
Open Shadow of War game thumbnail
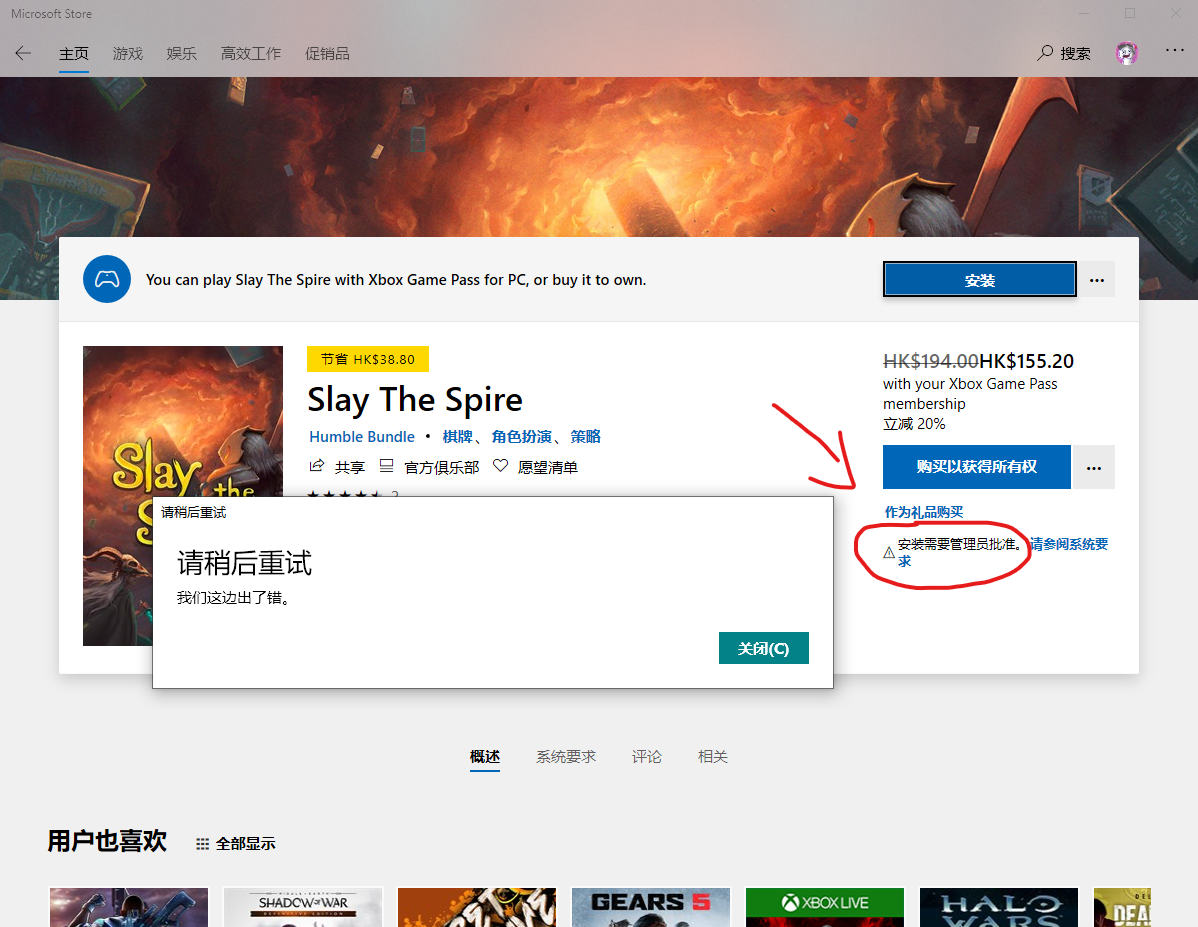pyautogui.click(x=303, y=907)
